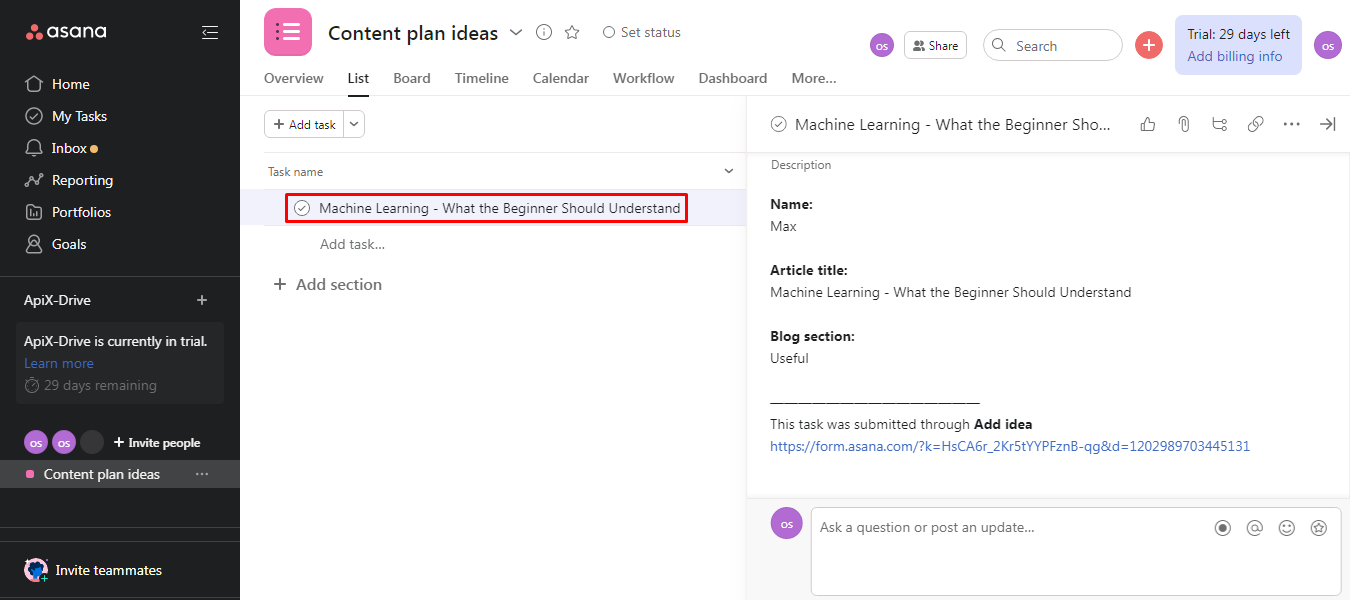Viewport: 1350px width, 600px height.
Task: Open Reporting in the sidebar
Action: (x=80, y=180)
